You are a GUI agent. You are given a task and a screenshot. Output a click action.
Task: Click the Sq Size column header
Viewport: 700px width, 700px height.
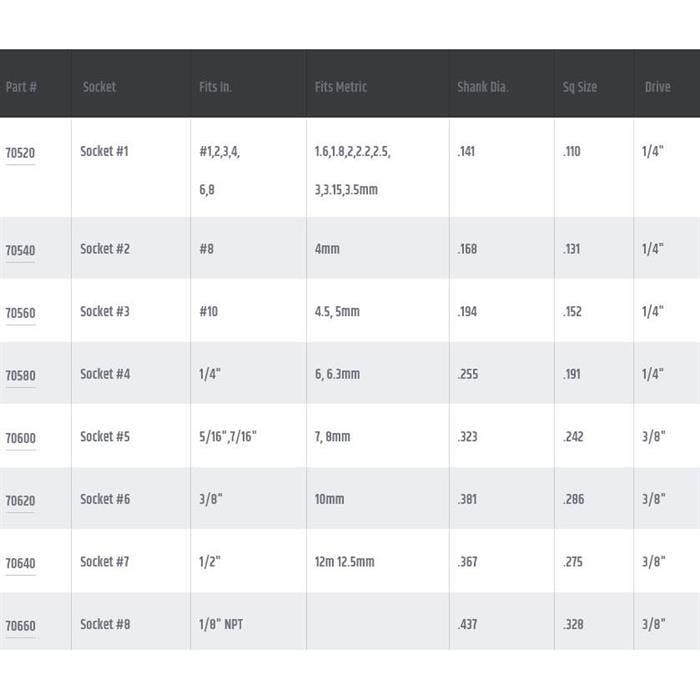tap(580, 87)
